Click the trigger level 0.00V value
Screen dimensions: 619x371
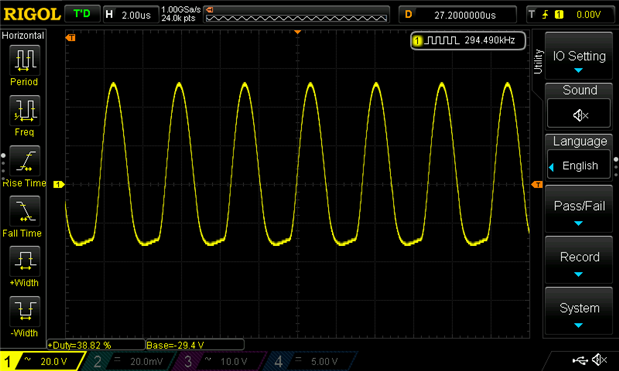[x=588, y=15]
